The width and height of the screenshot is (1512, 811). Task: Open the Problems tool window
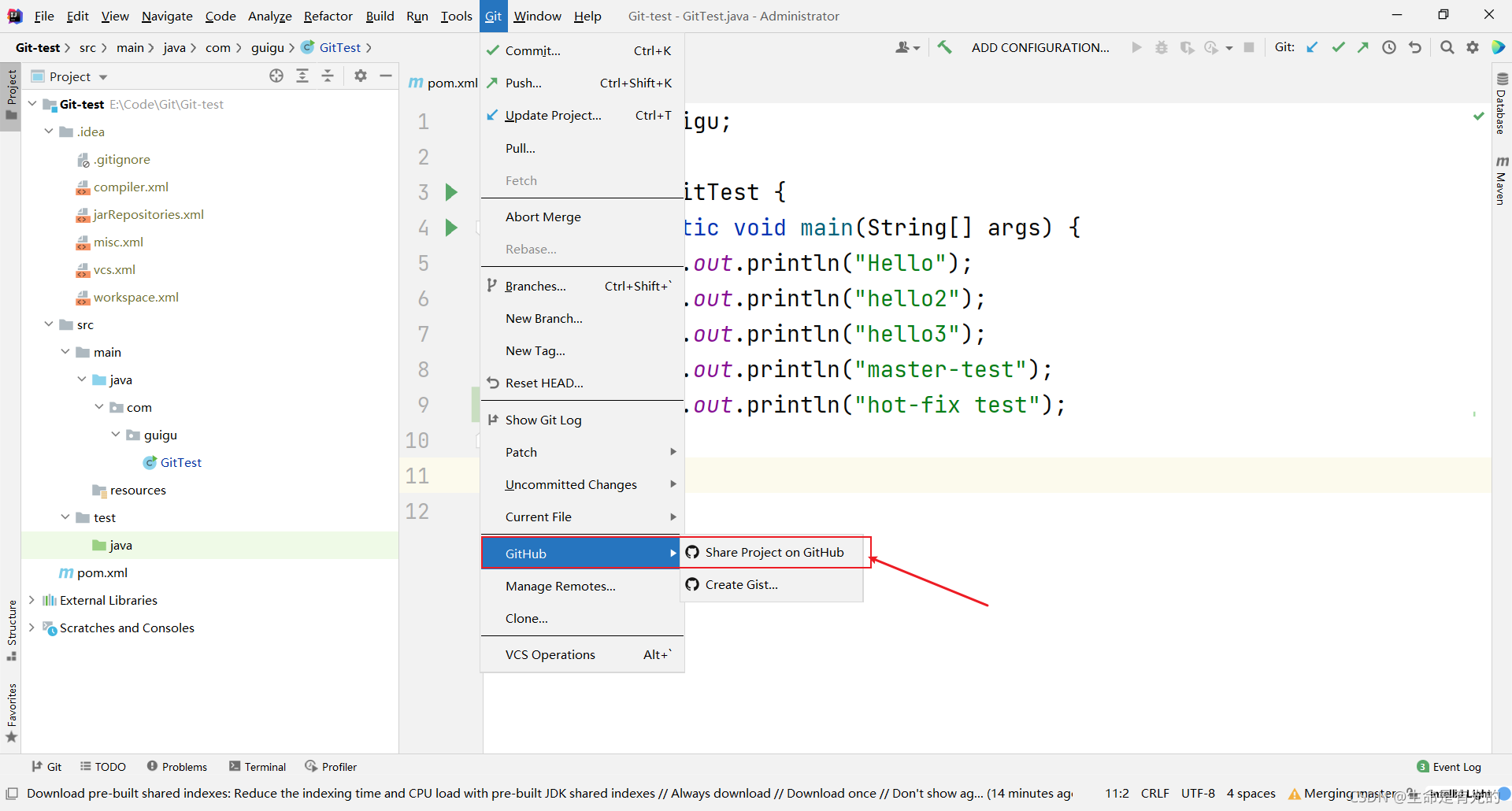[x=177, y=767]
